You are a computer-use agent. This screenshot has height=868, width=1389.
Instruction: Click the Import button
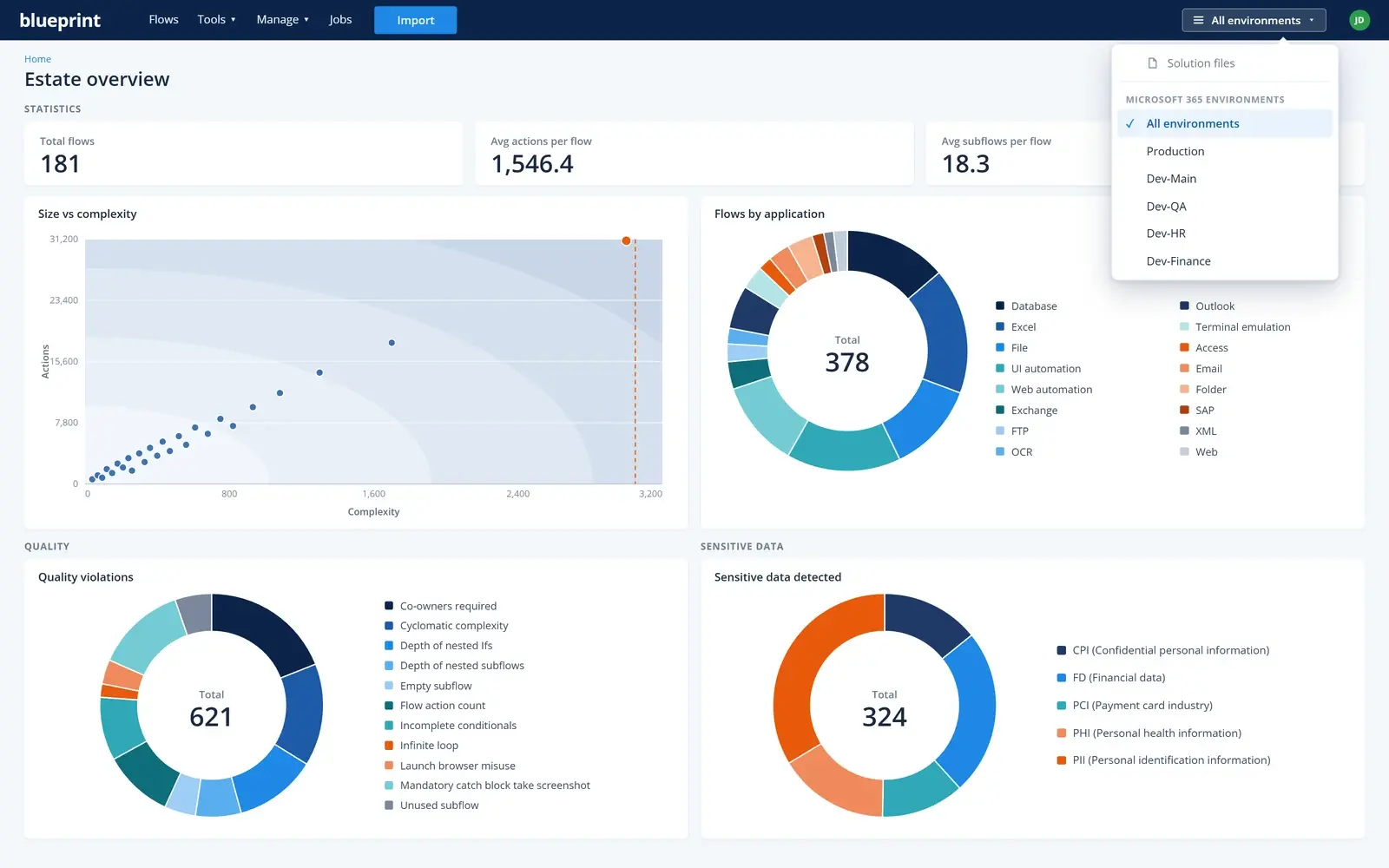click(415, 20)
